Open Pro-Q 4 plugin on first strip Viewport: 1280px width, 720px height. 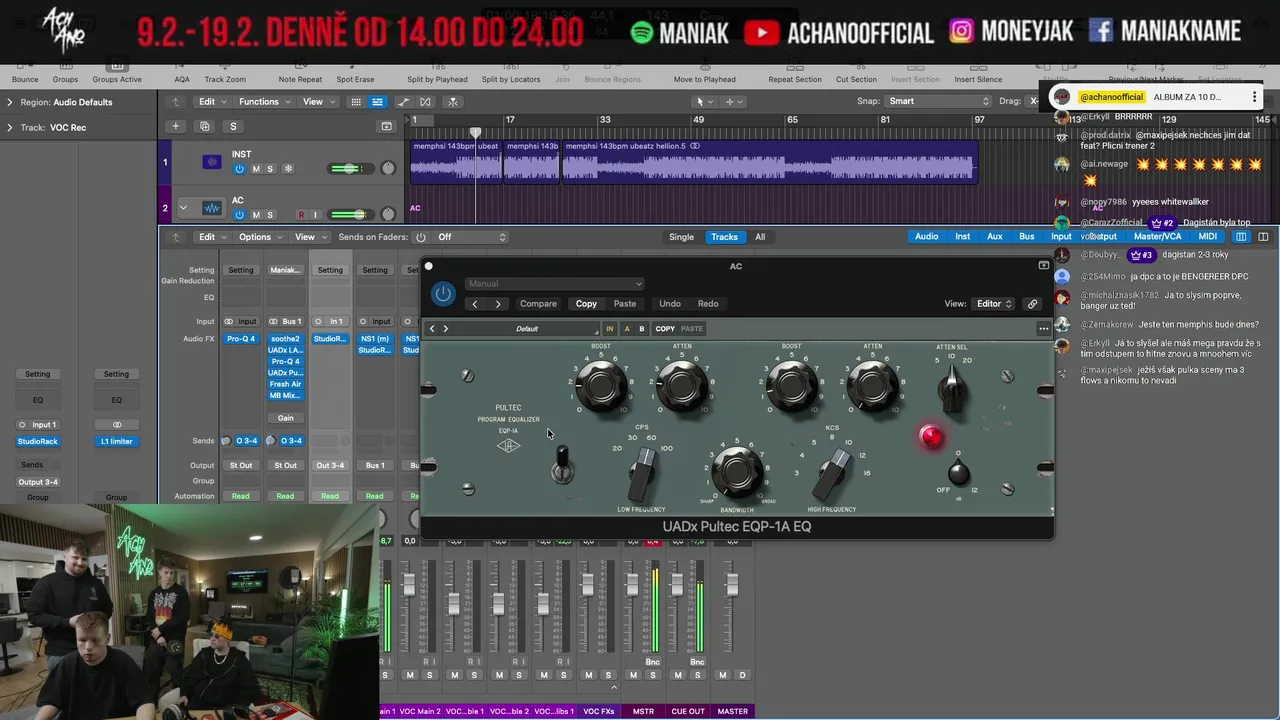[x=241, y=339]
